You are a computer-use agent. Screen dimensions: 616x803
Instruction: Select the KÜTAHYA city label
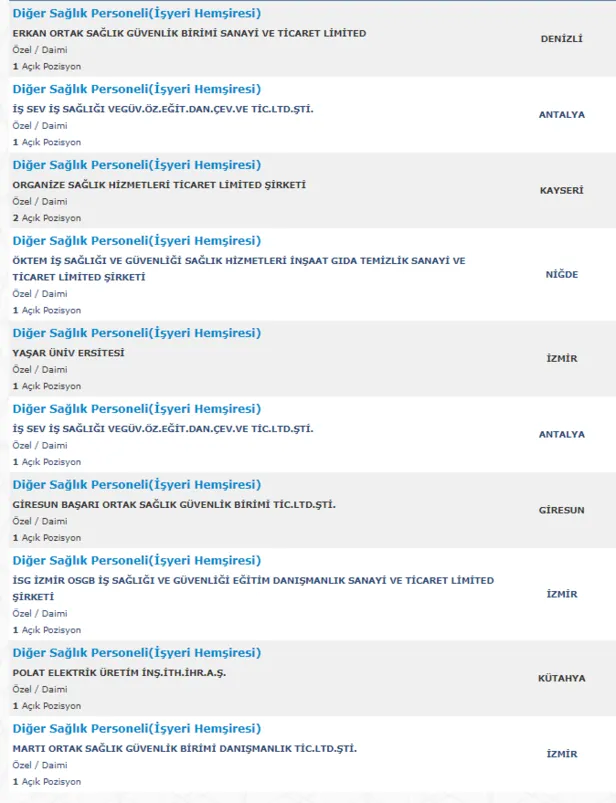click(x=561, y=678)
